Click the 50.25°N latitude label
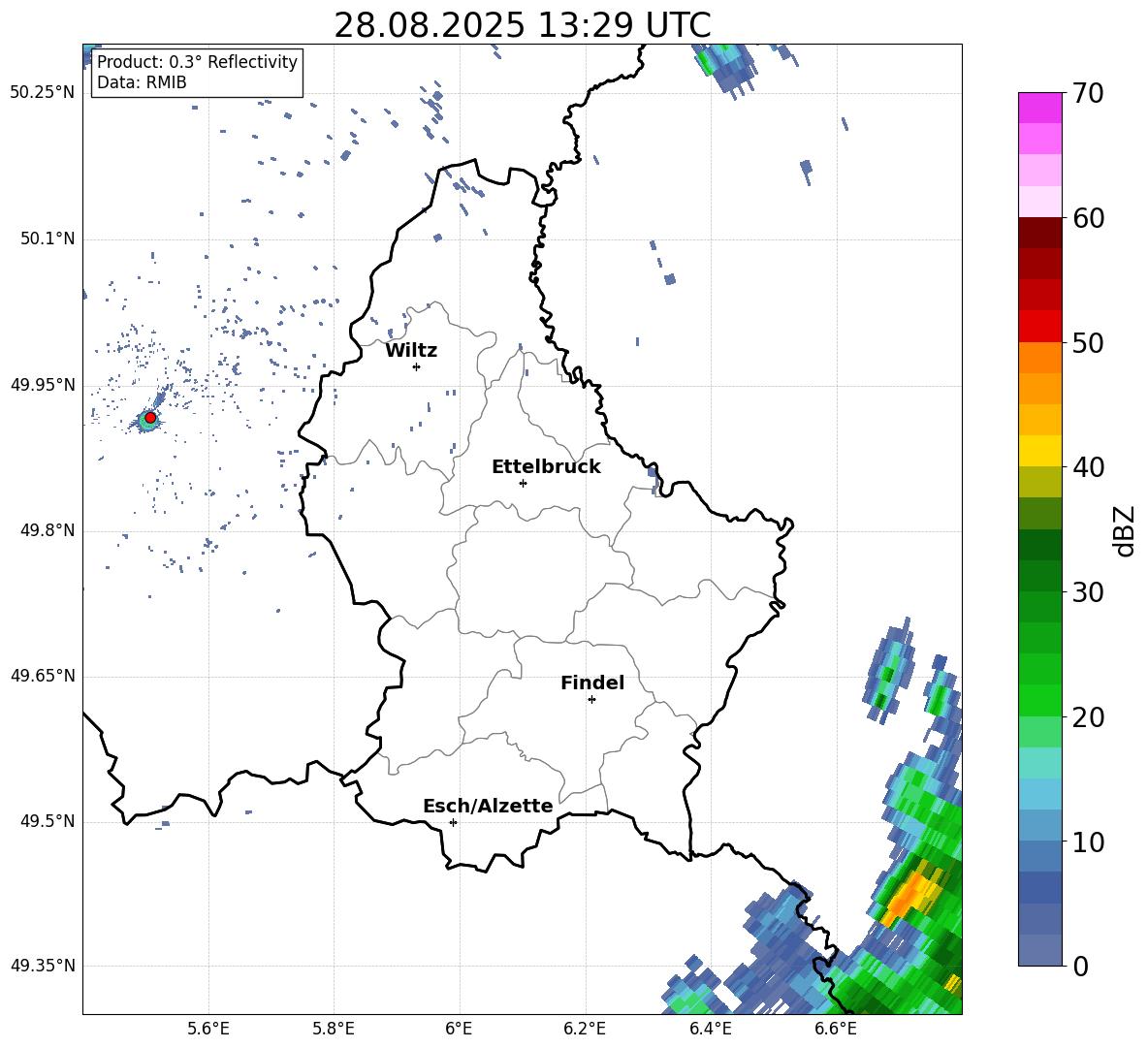The image size is (1148, 1048). (x=42, y=93)
